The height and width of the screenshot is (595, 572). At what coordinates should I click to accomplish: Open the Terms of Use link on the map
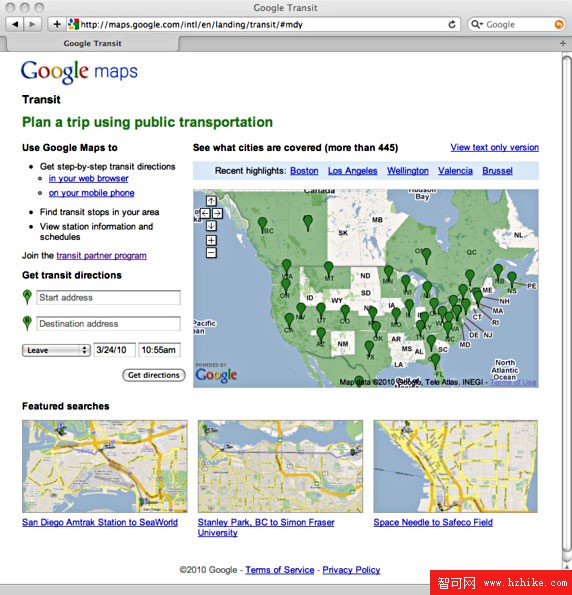tap(513, 382)
